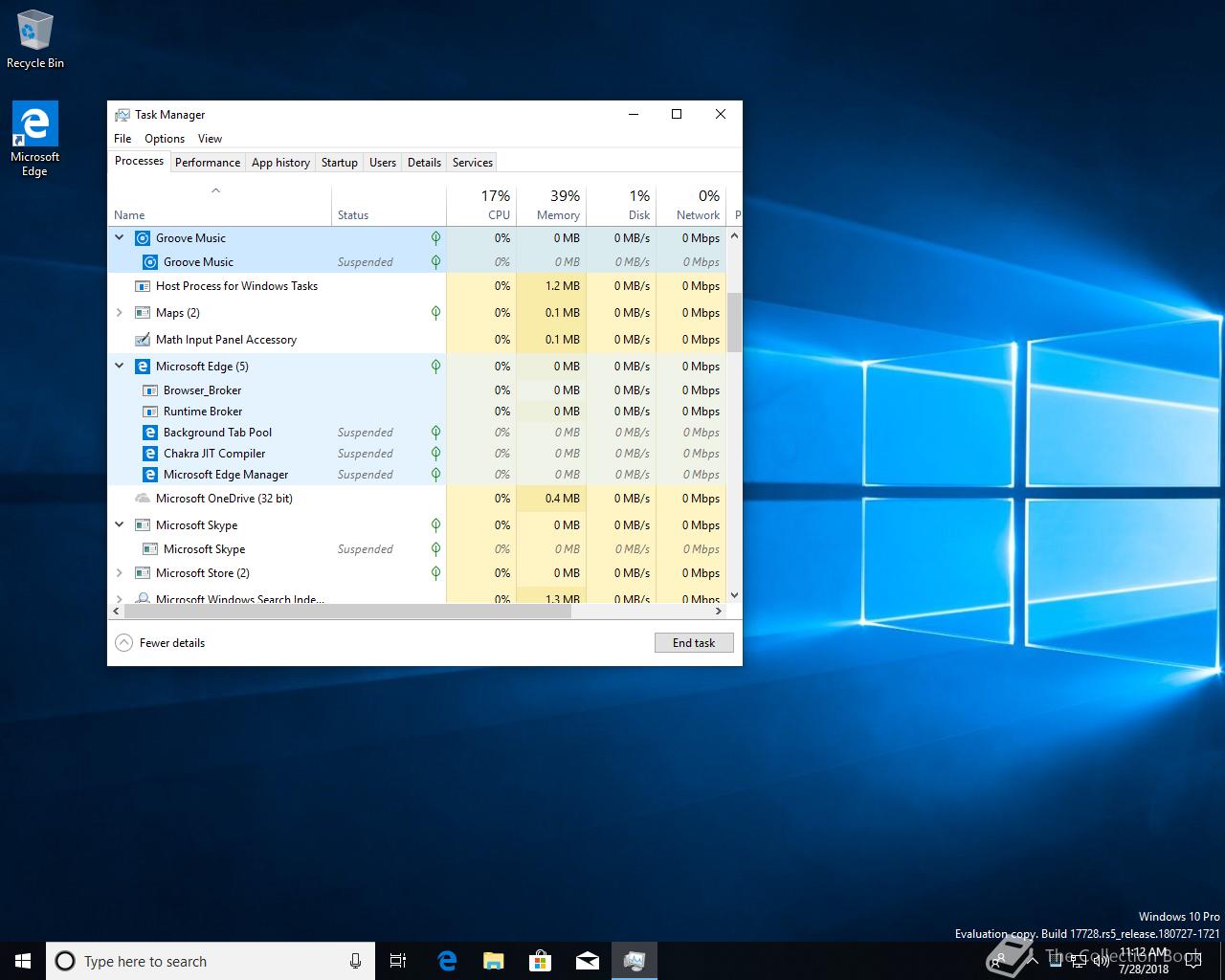Switch to the Users tab
Viewport: 1225px width, 980px height.
click(383, 163)
